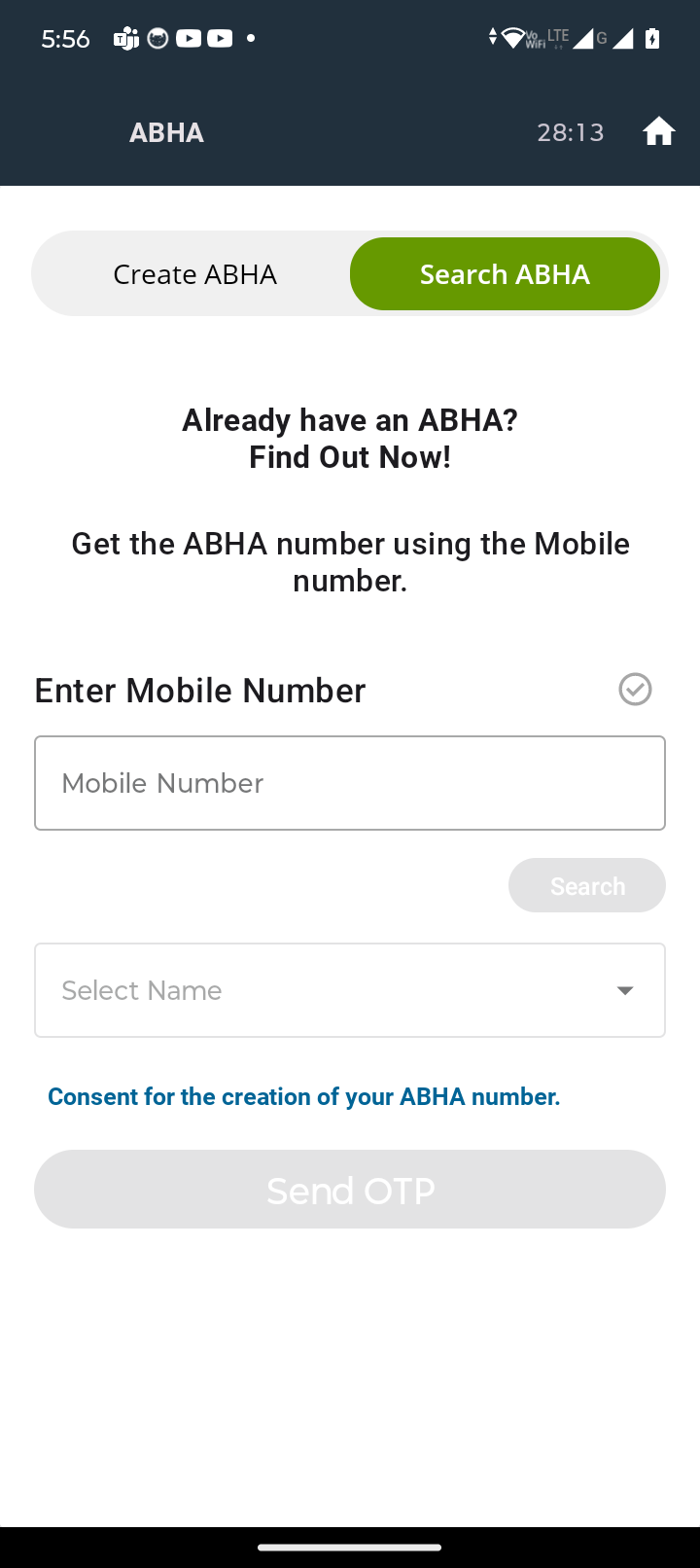Screen dimensions: 700x1568
Task: Click the grey Search button
Action: coord(587,885)
